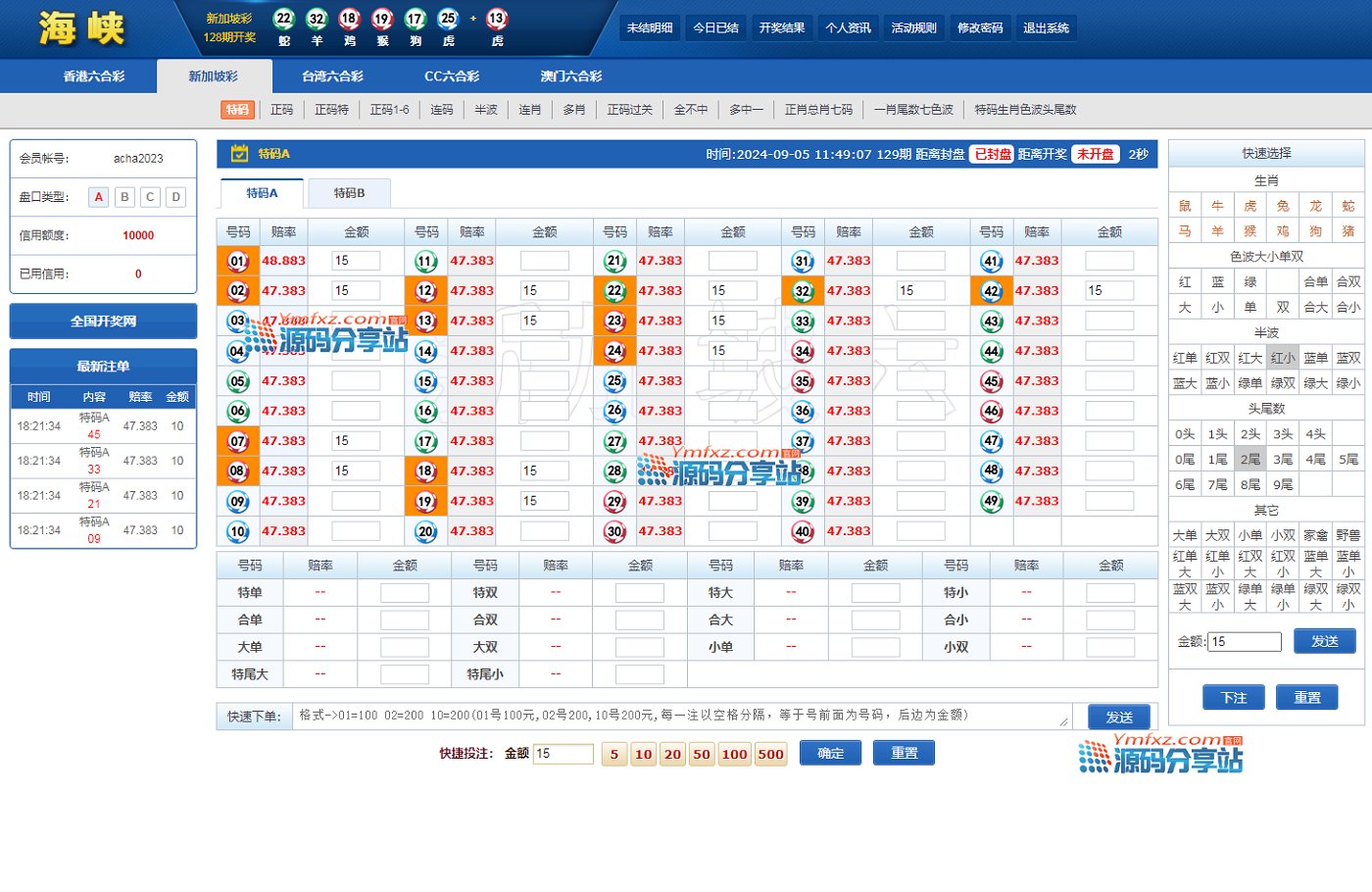Click the calendar icon beside 特码A title
This screenshot has width=1372, height=892.
click(239, 154)
